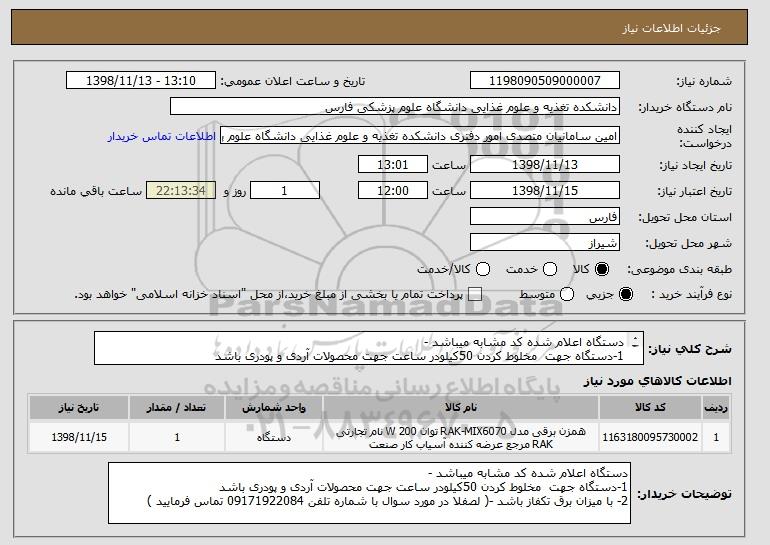Click the buyer organization name field
The width and height of the screenshot is (770, 545).
coord(395,107)
